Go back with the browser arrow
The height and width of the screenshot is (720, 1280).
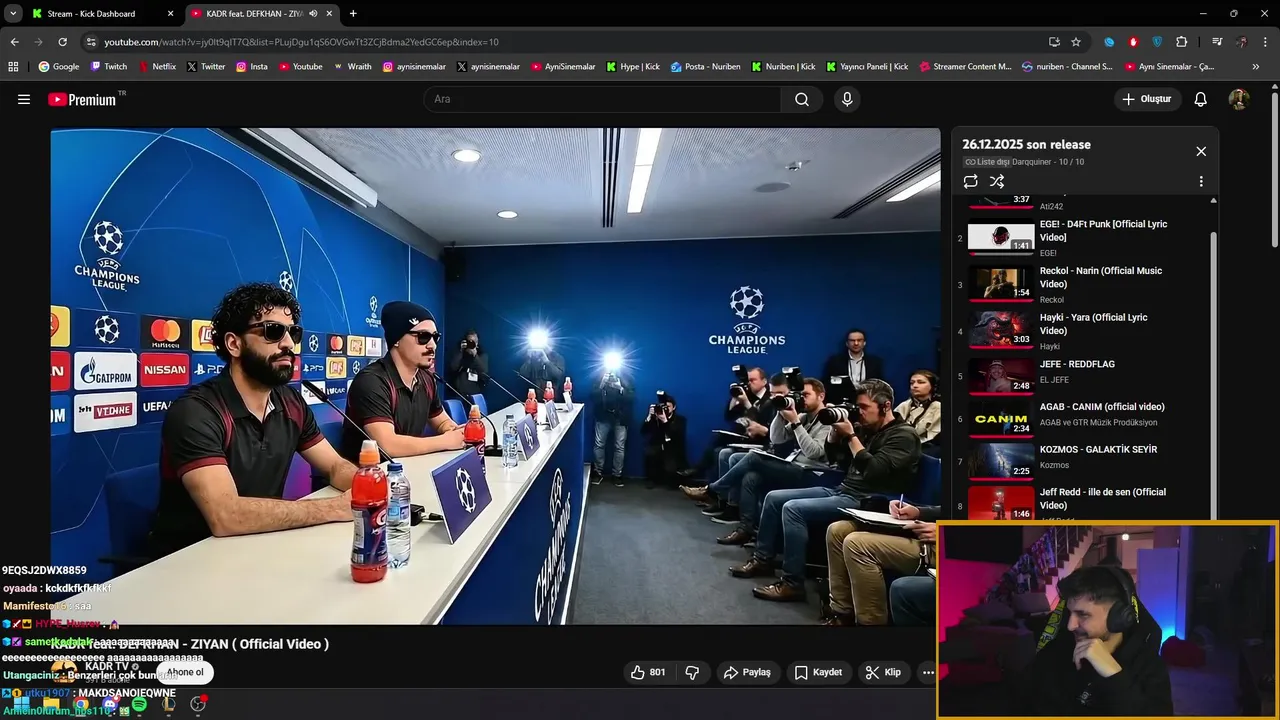[14, 42]
